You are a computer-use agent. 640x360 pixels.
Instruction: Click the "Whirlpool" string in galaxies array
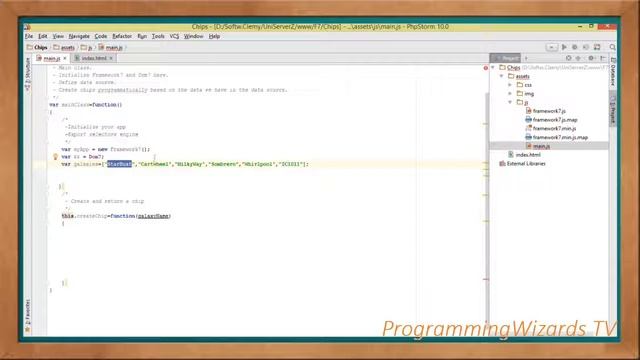coord(258,164)
